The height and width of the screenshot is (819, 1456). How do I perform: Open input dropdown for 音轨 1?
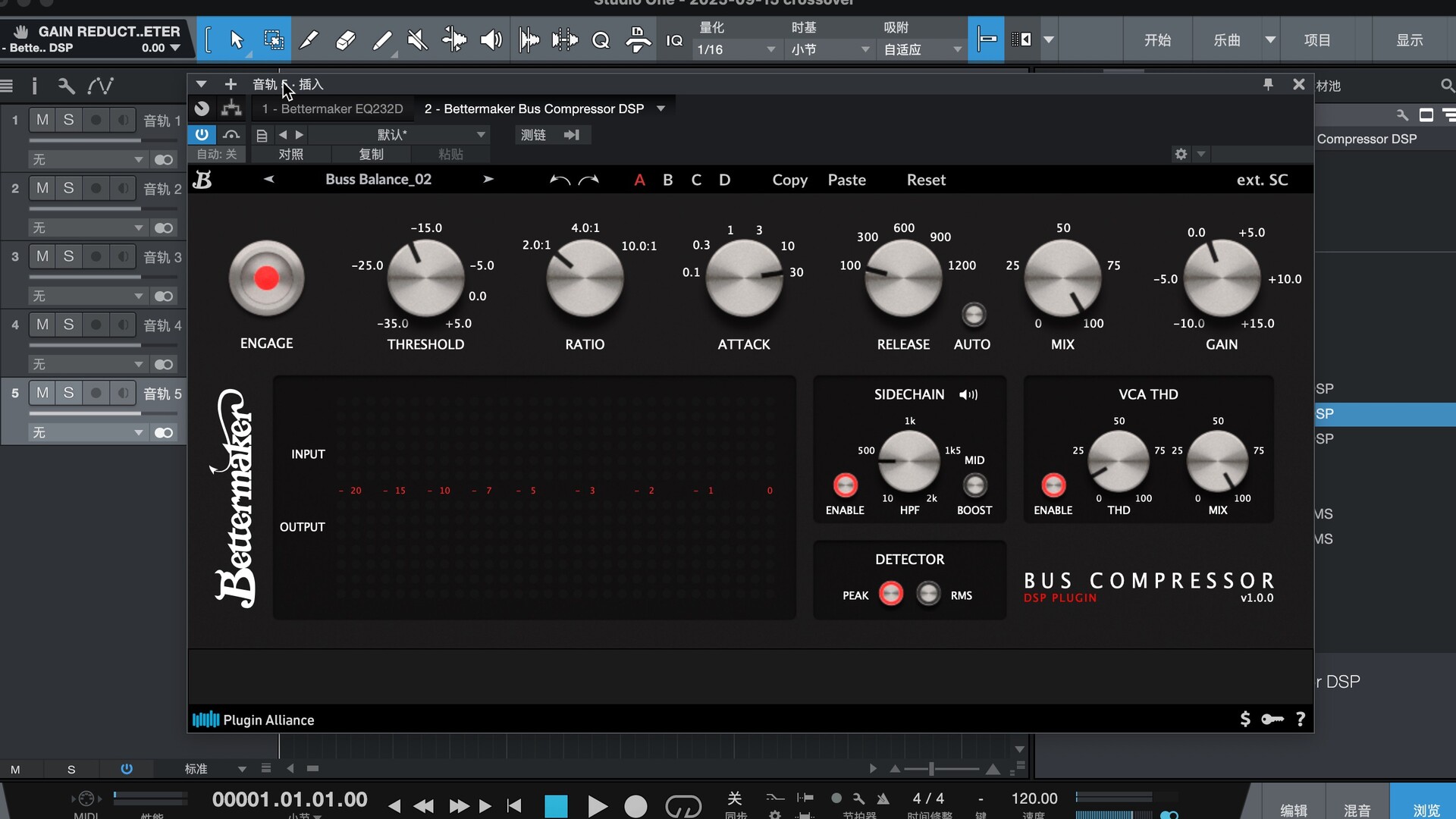(x=87, y=159)
